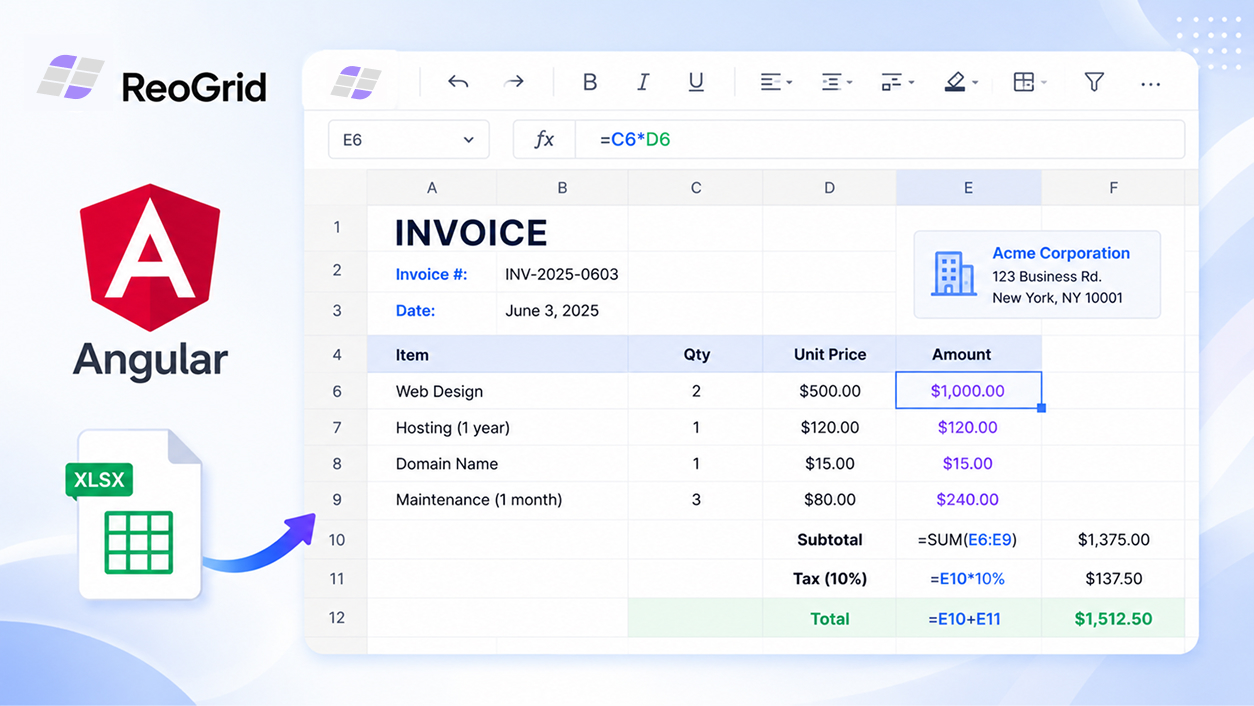
Task: Open the vertical alignment options
Action: pos(836,82)
